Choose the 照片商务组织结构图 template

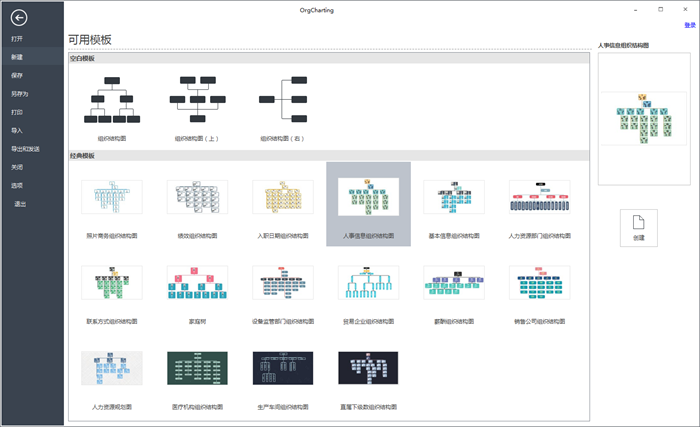112,198
